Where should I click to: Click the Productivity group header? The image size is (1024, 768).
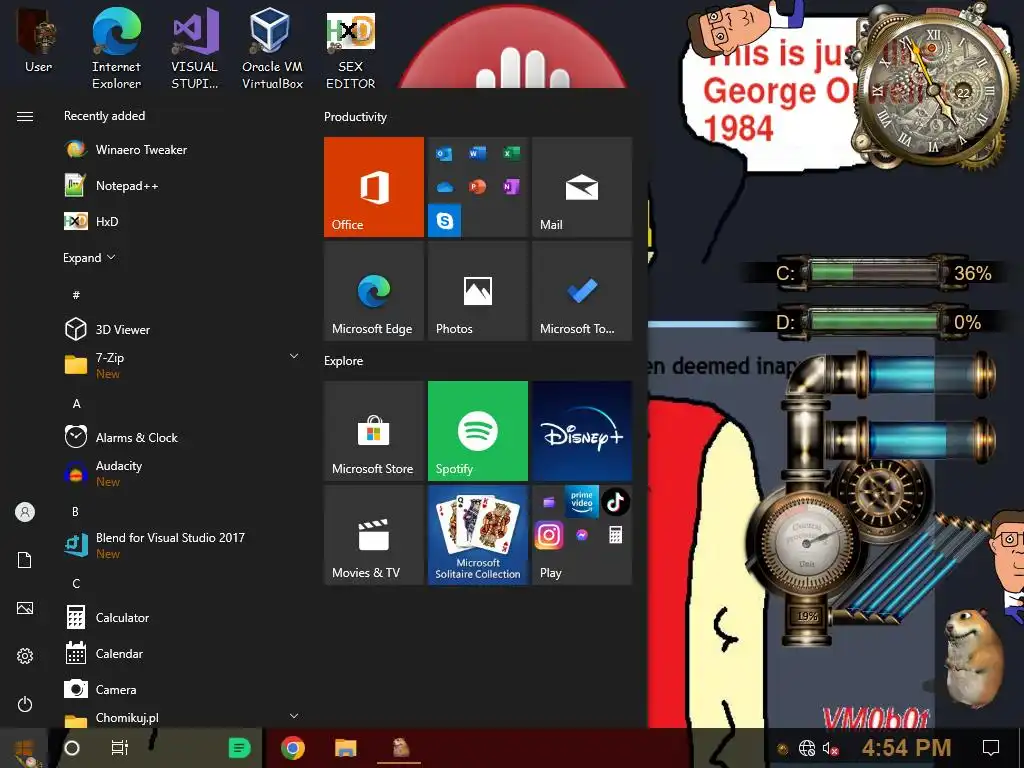tap(355, 117)
